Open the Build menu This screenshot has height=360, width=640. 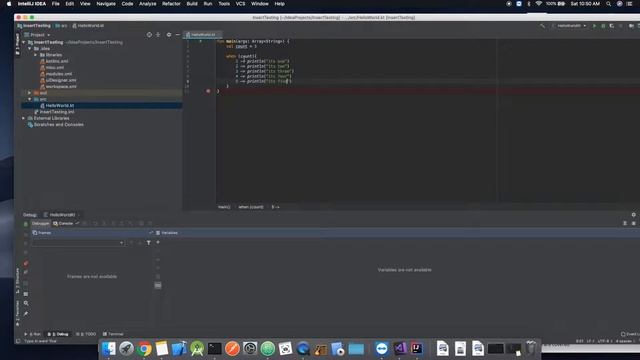click(x=192, y=4)
